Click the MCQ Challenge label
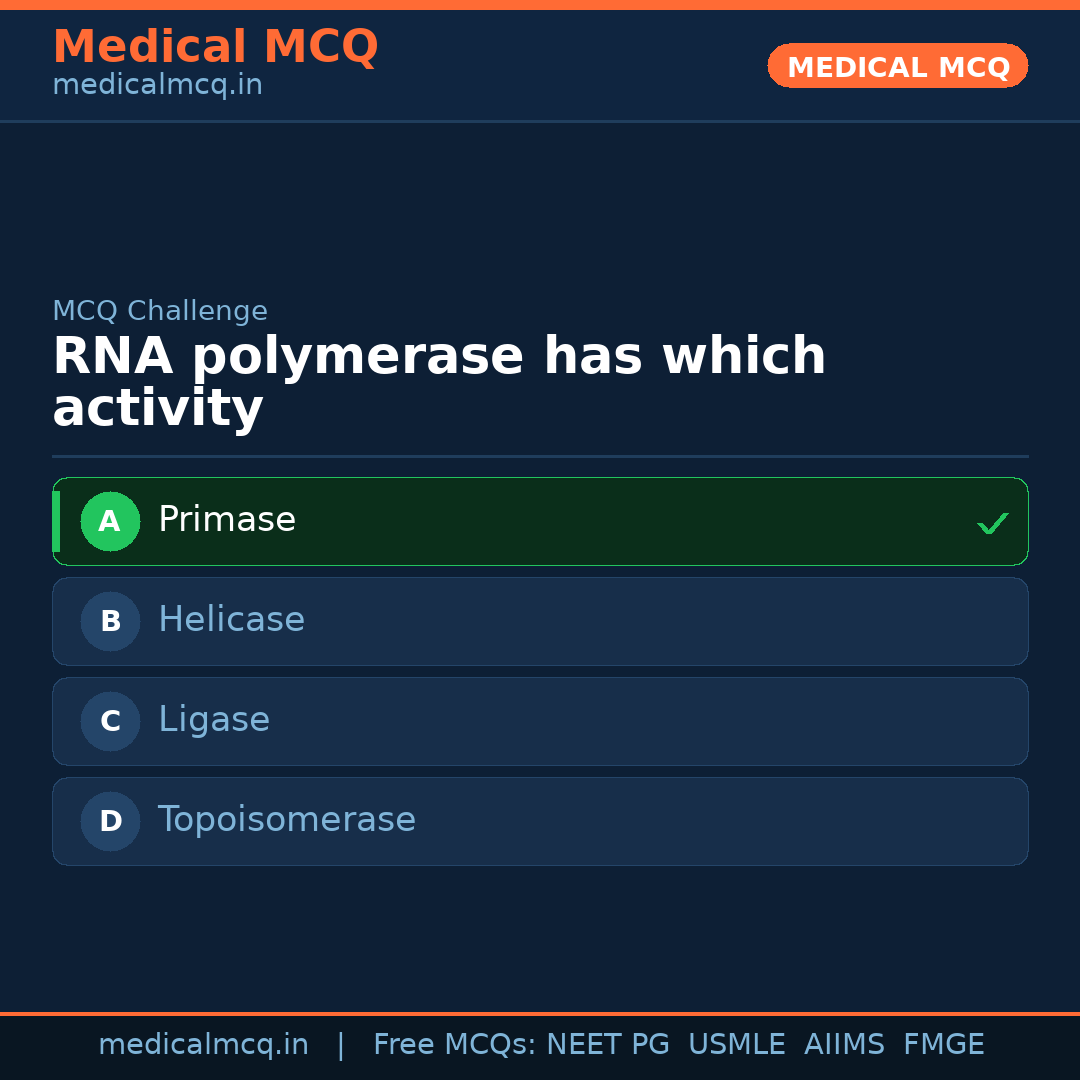 160,311
